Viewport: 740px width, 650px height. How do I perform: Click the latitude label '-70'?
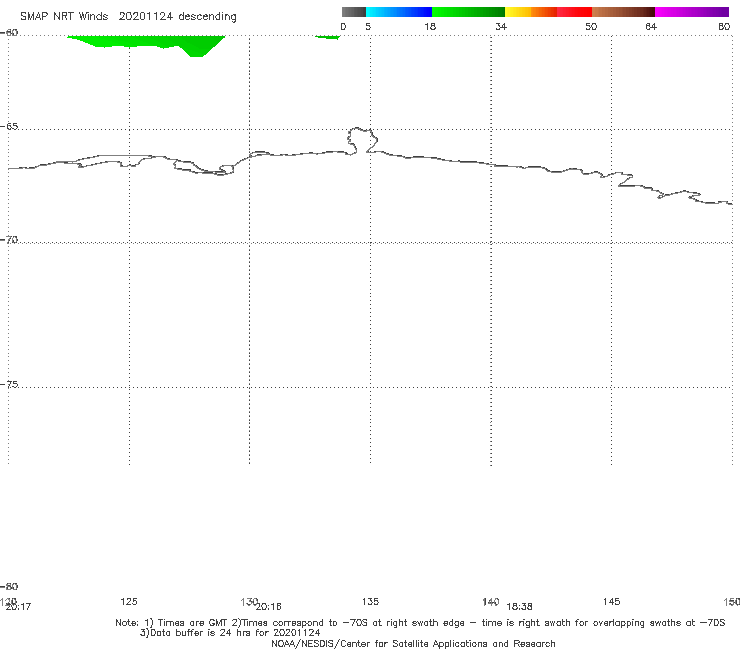(9, 240)
